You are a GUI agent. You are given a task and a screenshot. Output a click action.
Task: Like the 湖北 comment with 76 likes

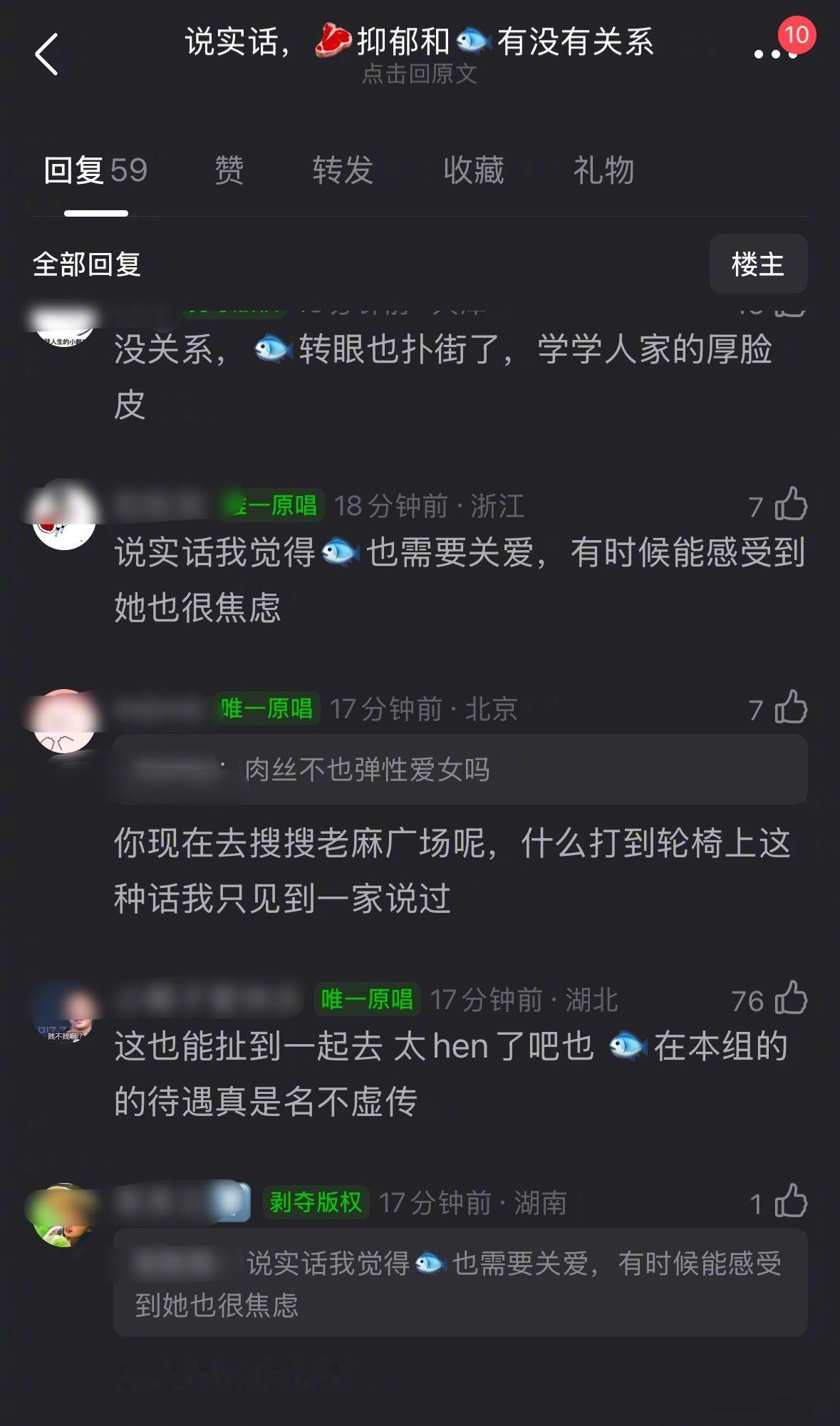(x=791, y=998)
